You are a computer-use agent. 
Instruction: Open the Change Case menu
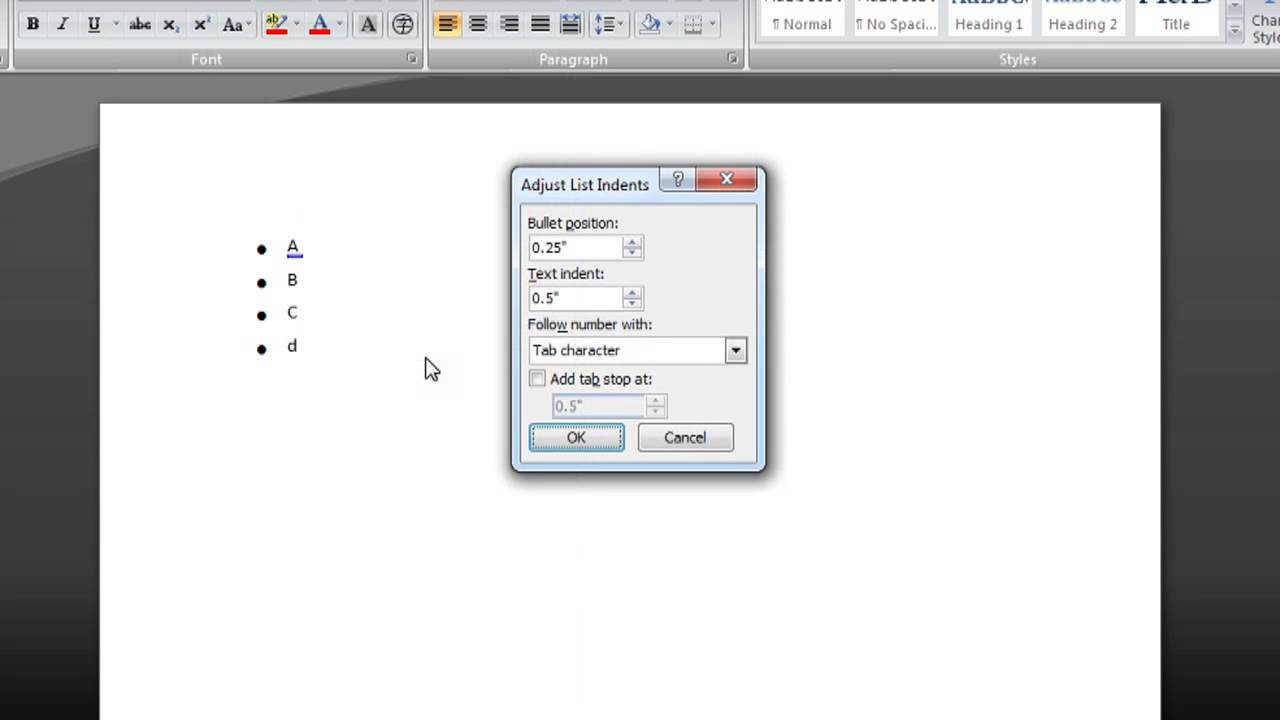point(236,24)
